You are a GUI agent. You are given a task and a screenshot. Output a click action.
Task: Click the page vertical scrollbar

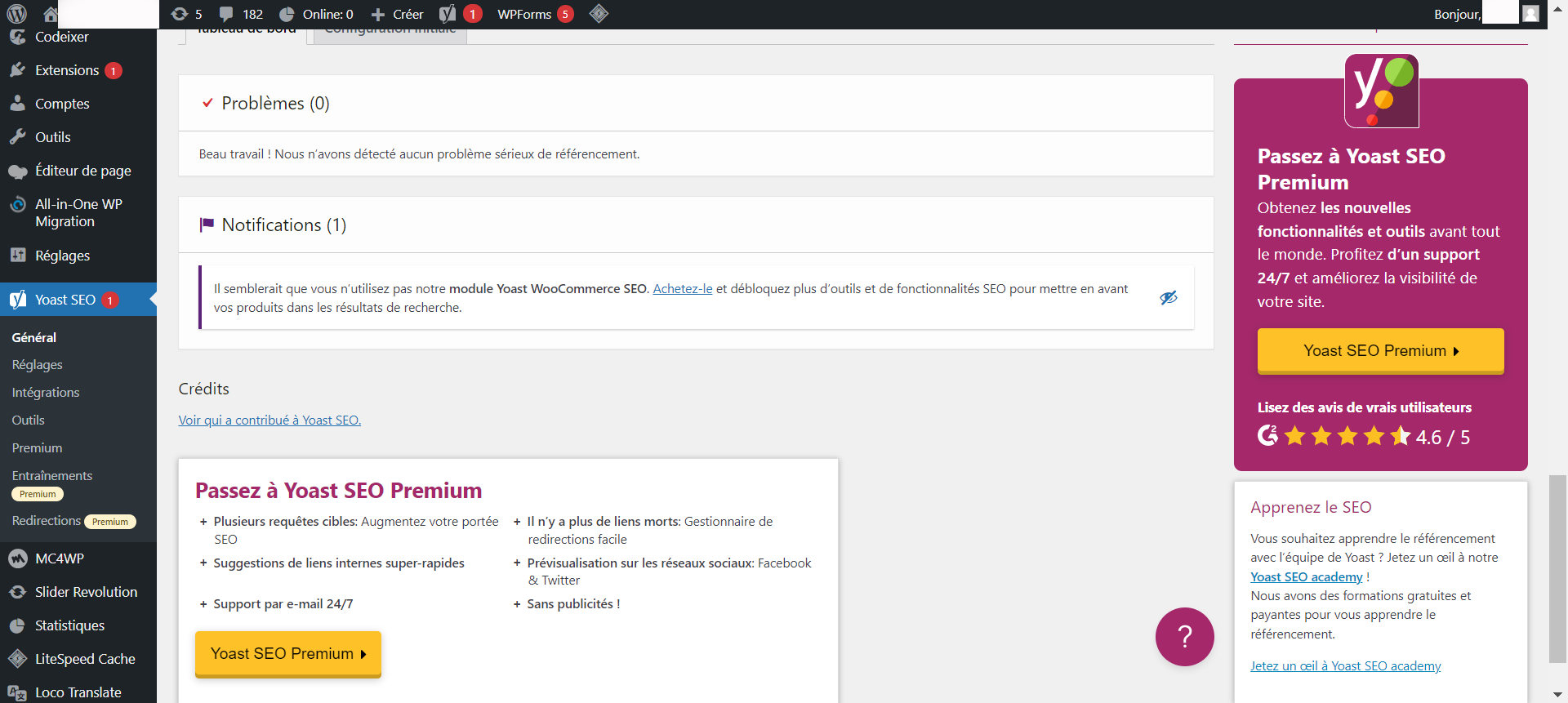click(1557, 568)
